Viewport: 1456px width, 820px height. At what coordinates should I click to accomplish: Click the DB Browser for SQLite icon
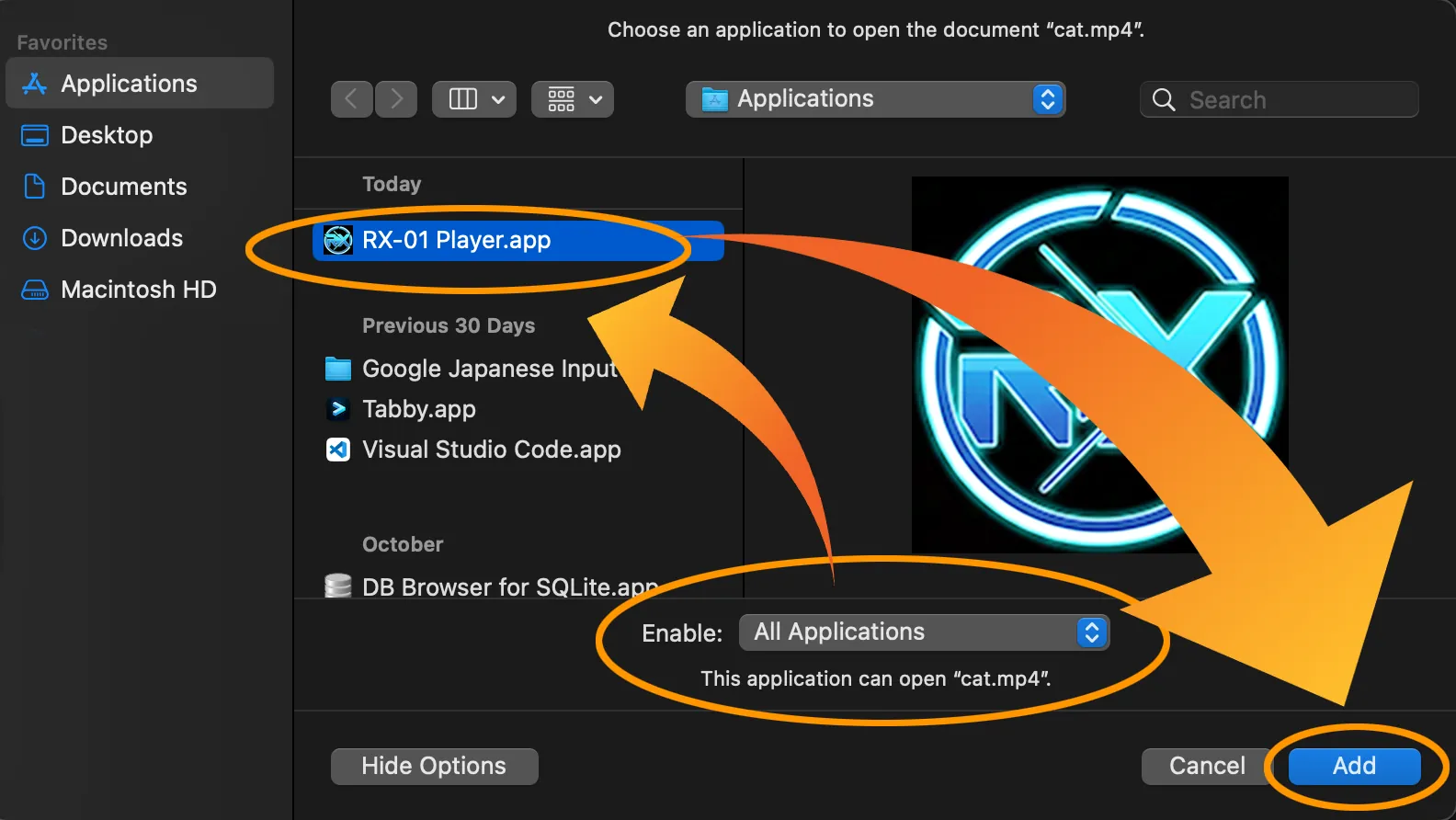[x=338, y=586]
